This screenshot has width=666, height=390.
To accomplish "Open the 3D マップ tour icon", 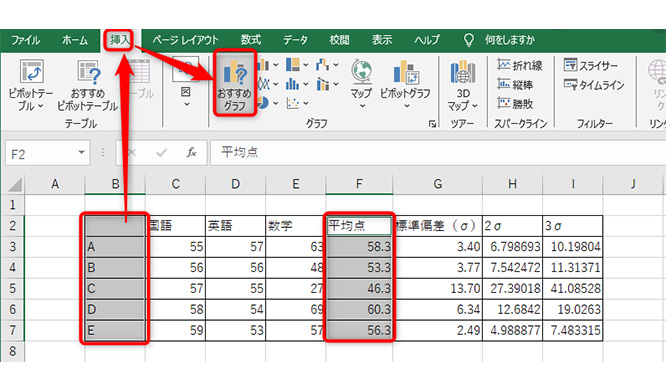I will pyautogui.click(x=463, y=72).
